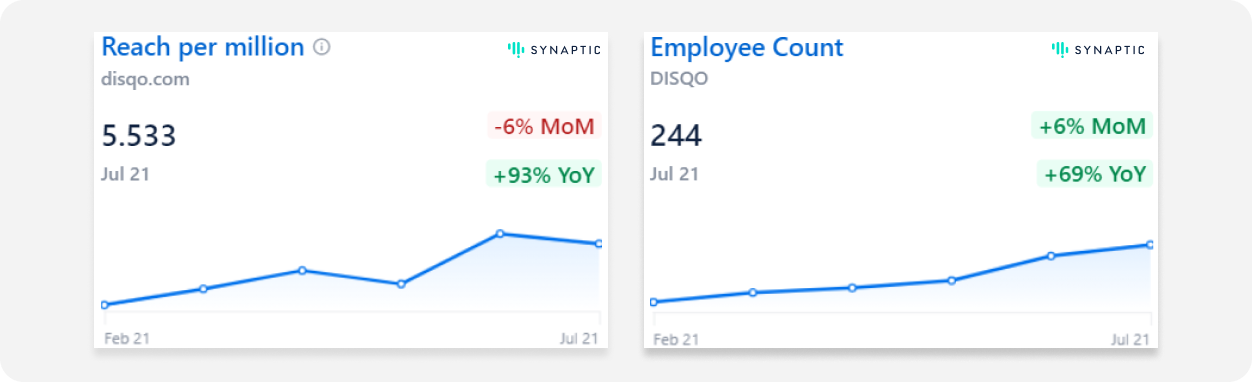Click the info icon beside Reach per million
Screen dimensions: 1252x382
(x=321, y=47)
